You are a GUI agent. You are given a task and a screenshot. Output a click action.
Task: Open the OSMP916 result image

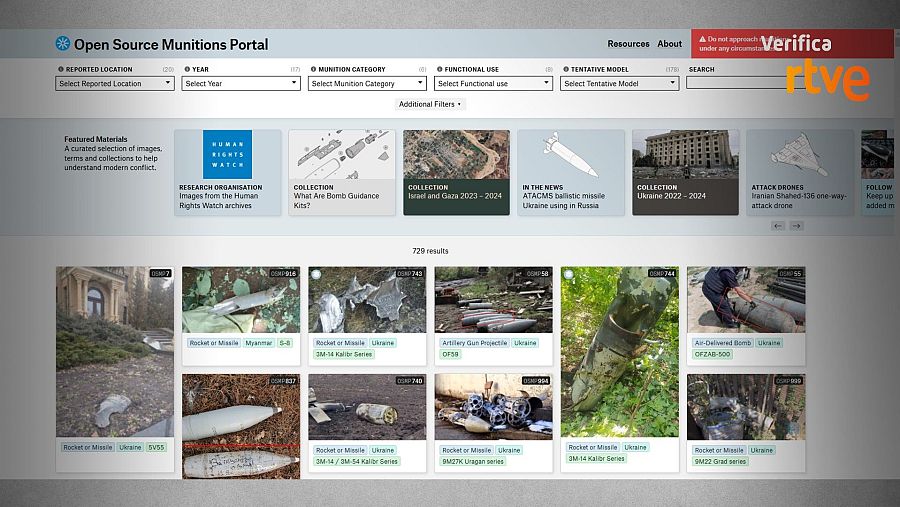(x=241, y=300)
